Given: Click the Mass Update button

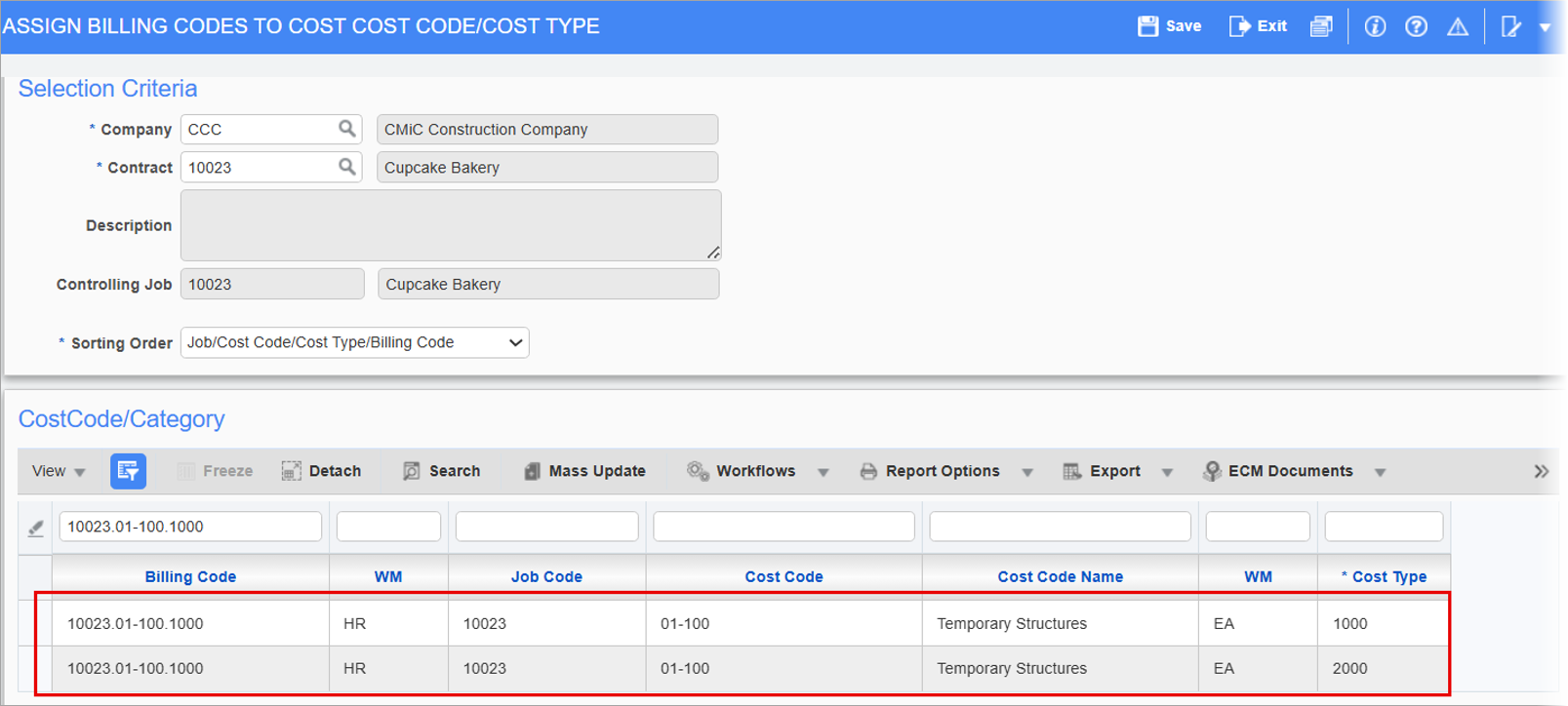Looking at the screenshot, I should tap(584, 471).
